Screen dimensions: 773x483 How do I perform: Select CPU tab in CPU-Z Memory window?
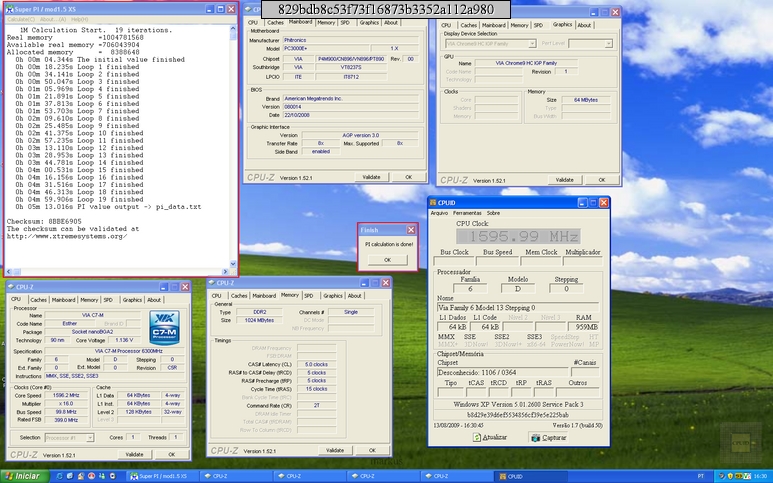[x=216, y=296]
